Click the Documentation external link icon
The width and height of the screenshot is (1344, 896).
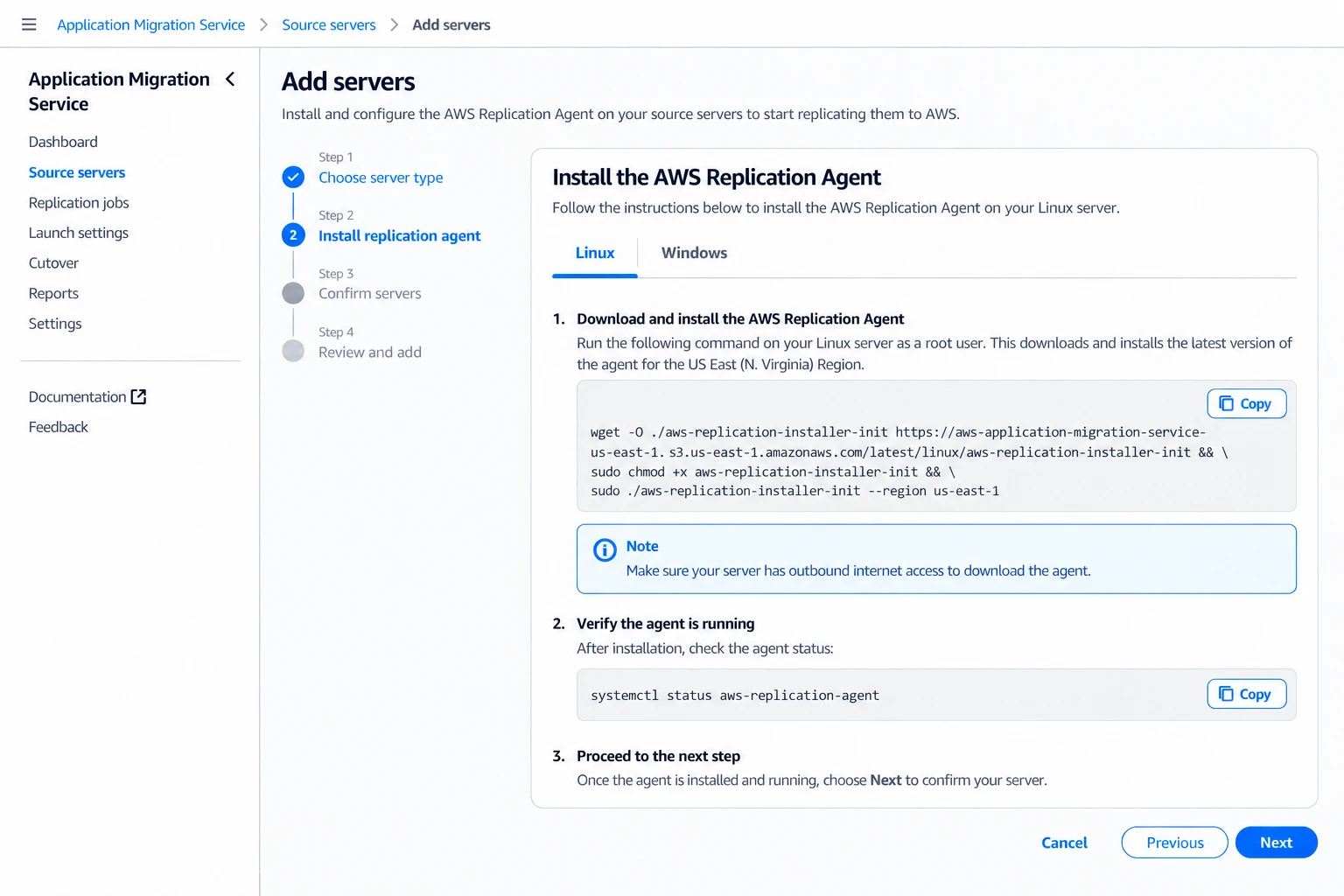click(x=138, y=397)
